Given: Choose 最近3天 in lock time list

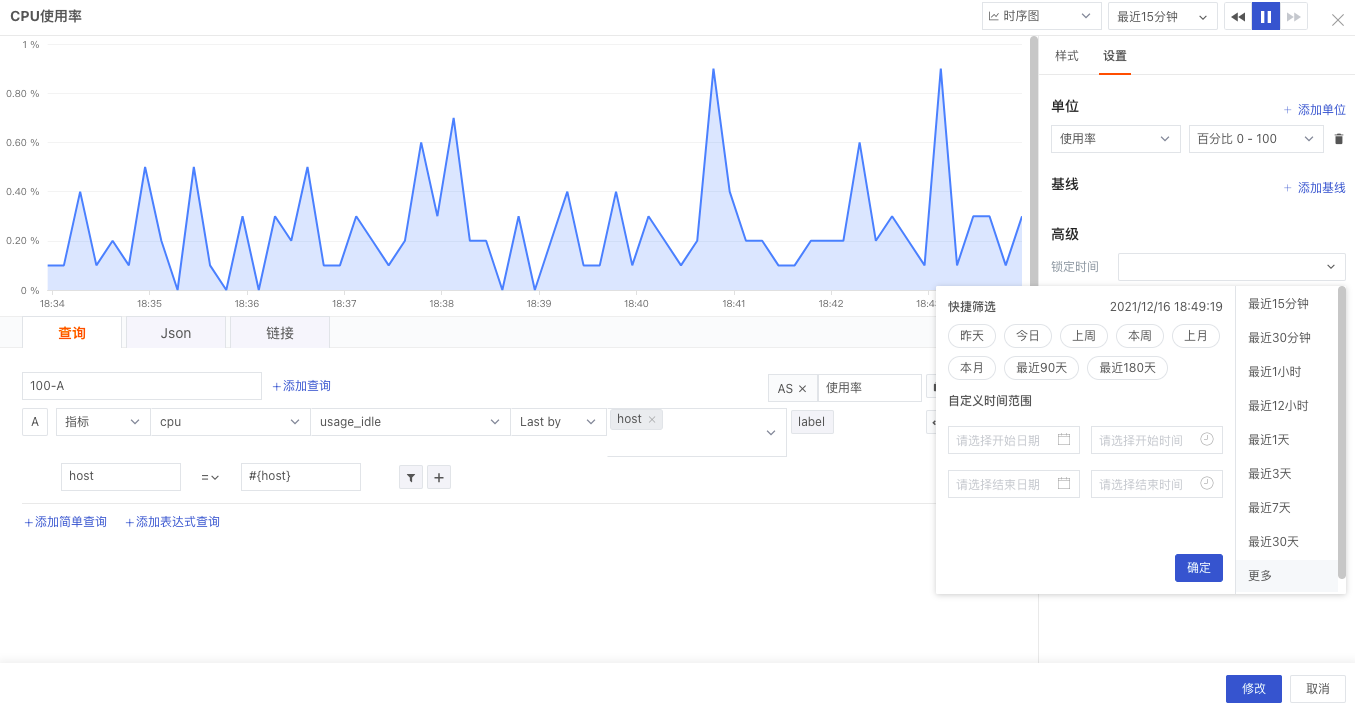Looking at the screenshot, I should tap(1286, 474).
